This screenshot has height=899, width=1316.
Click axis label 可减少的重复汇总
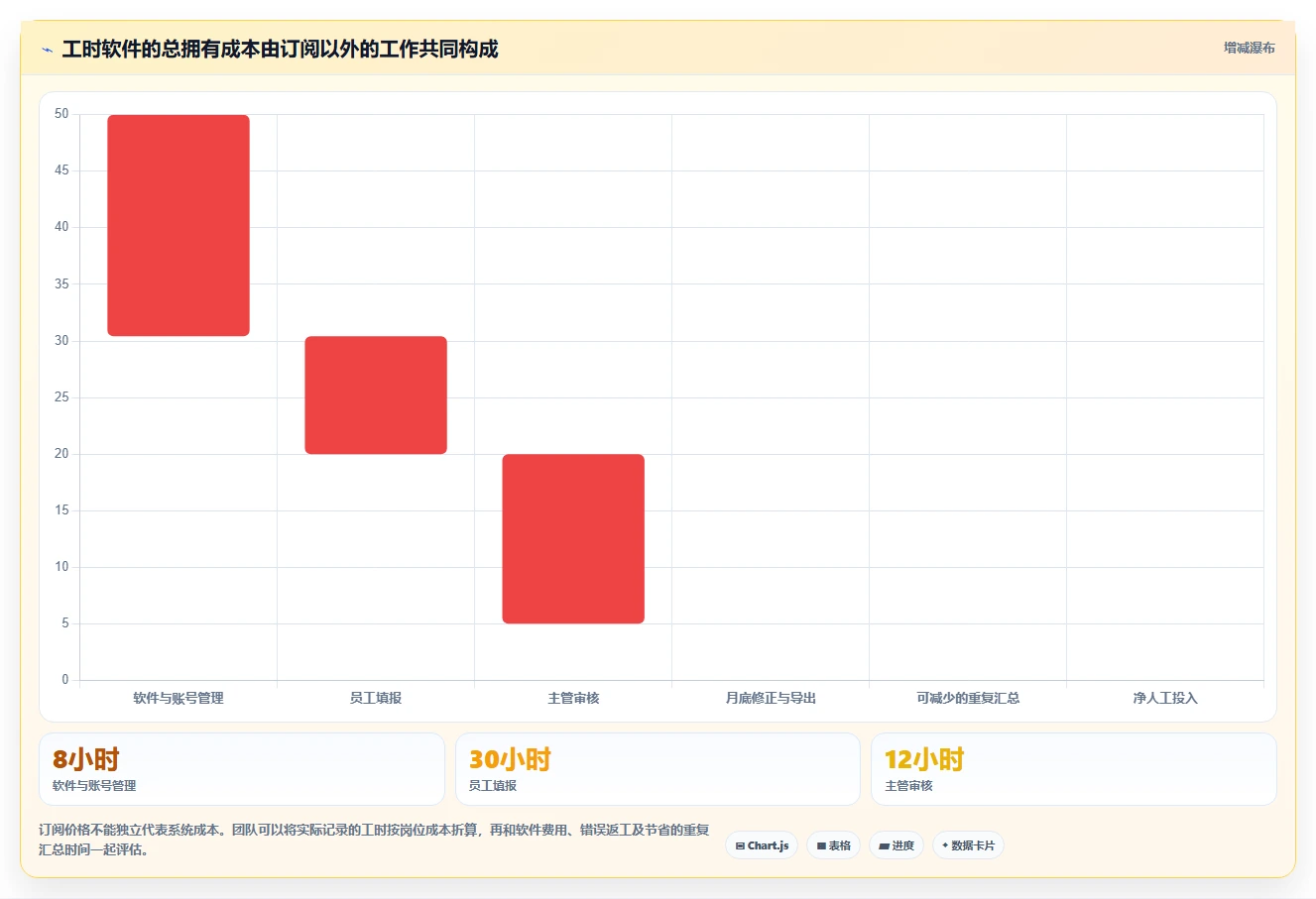(968, 698)
